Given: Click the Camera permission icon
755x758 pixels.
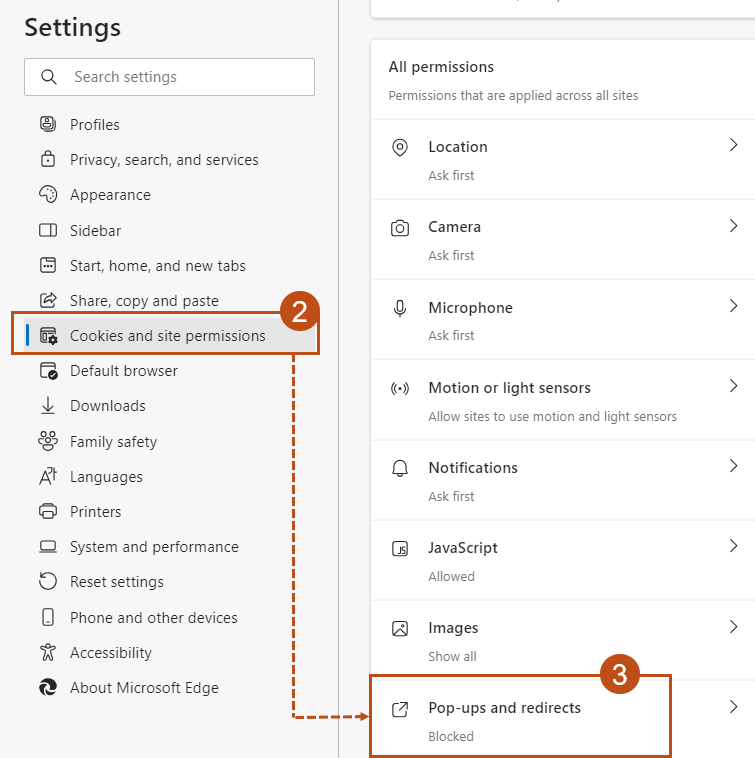Looking at the screenshot, I should tap(400, 228).
